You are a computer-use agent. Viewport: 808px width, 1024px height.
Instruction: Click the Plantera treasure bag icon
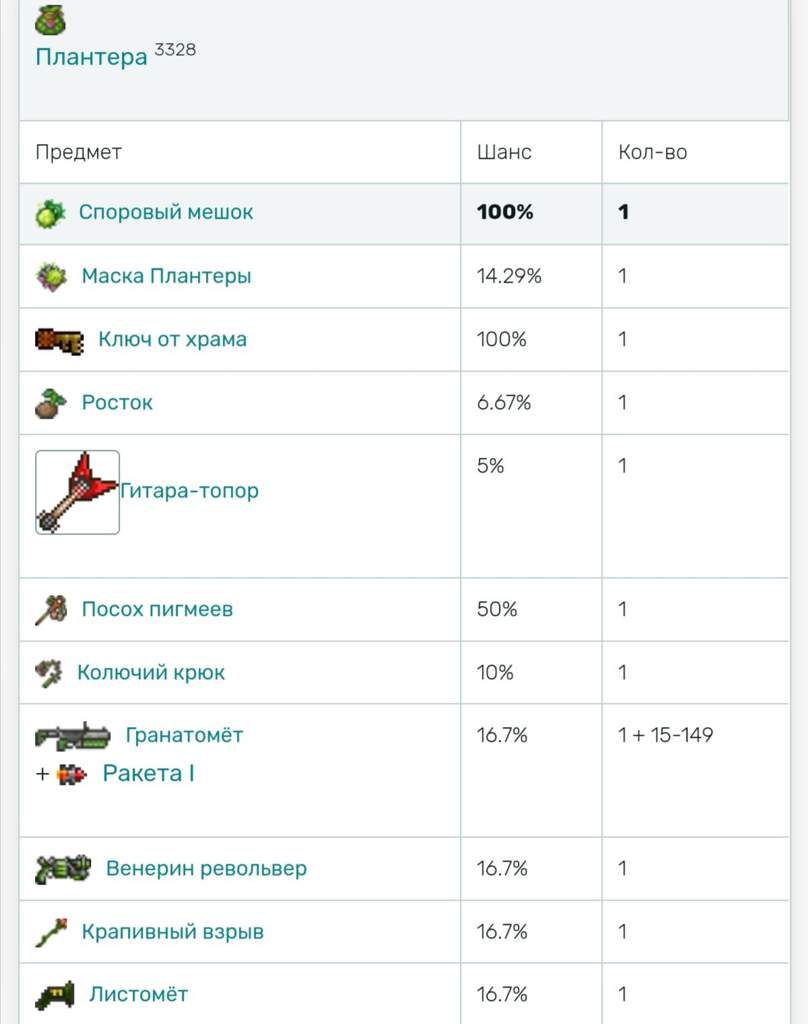[50, 20]
